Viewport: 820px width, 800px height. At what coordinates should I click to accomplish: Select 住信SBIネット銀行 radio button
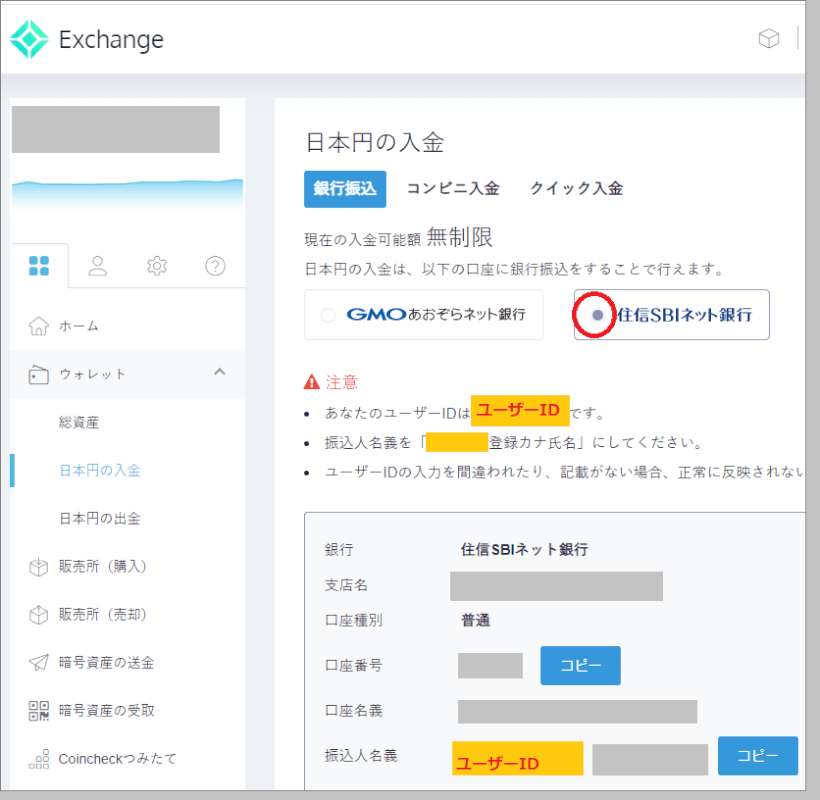tap(597, 315)
